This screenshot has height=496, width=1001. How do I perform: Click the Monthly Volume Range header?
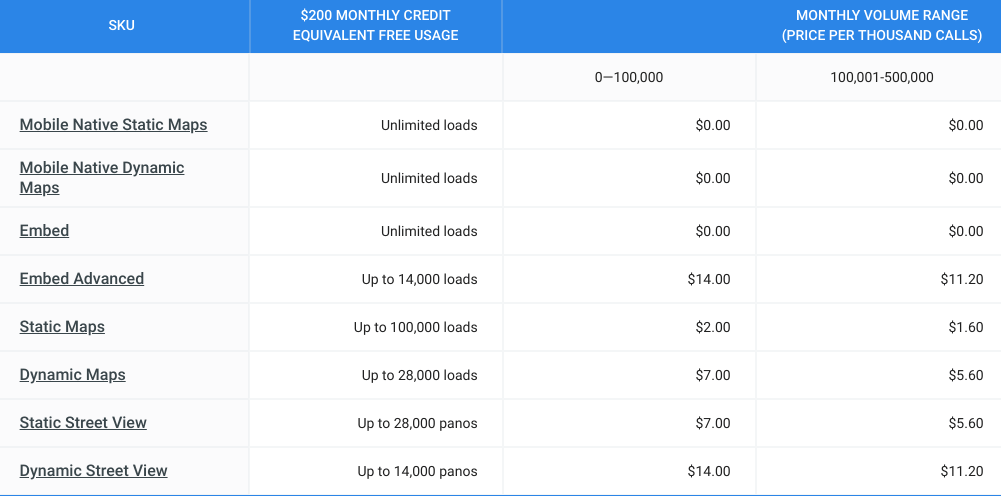(881, 26)
